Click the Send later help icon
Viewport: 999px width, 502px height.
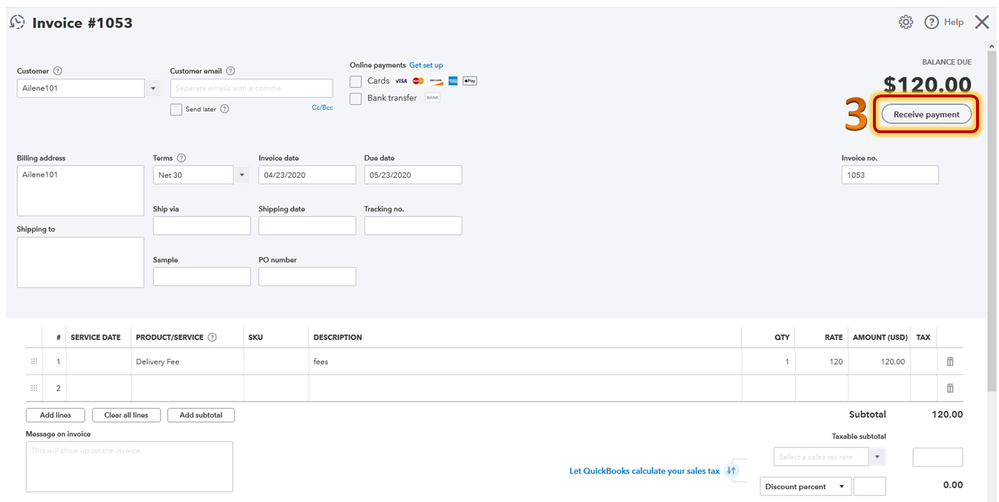[x=224, y=109]
